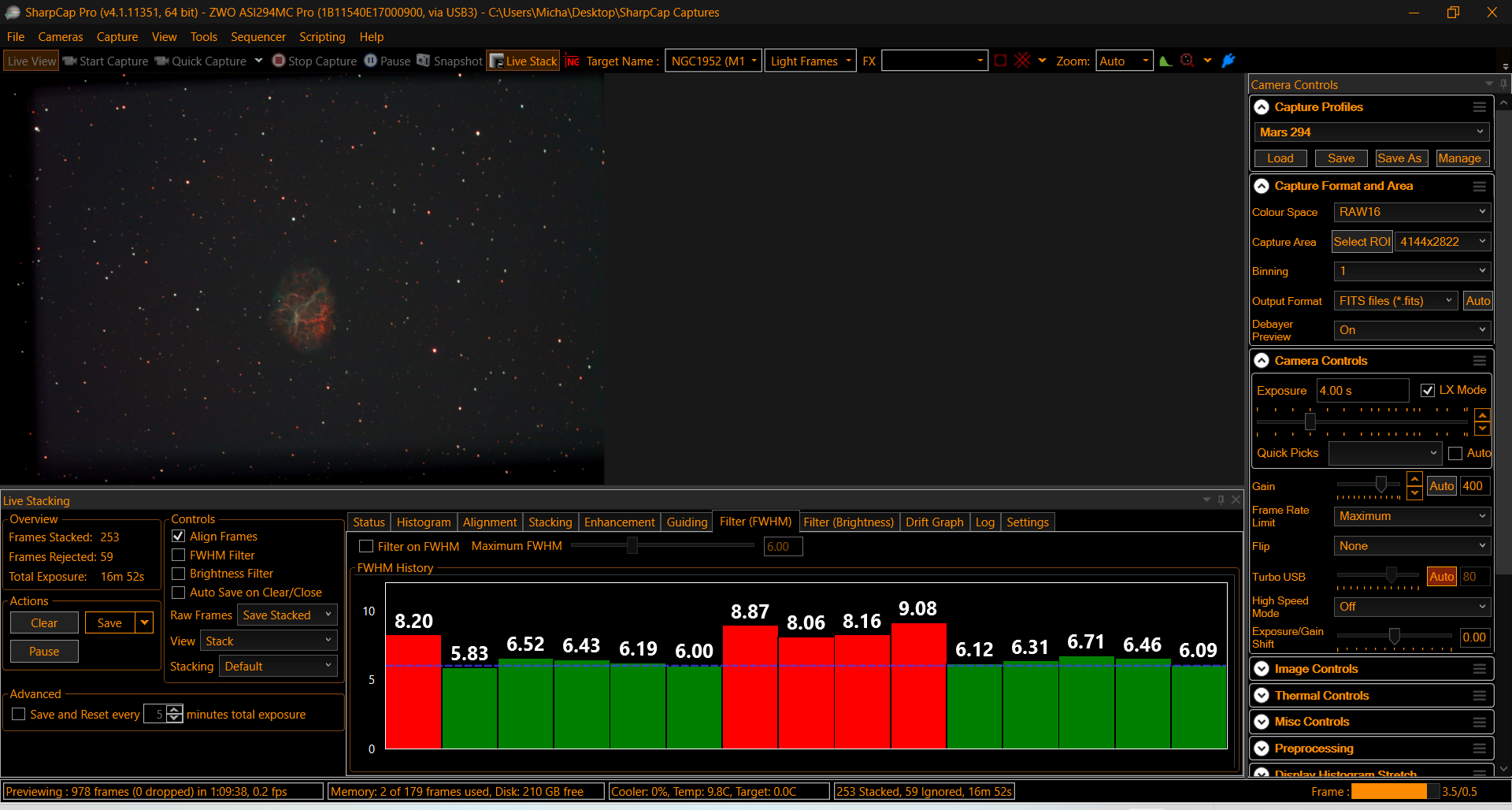This screenshot has width=1512, height=810.
Task: Open View Stack dropdown
Action: point(269,641)
